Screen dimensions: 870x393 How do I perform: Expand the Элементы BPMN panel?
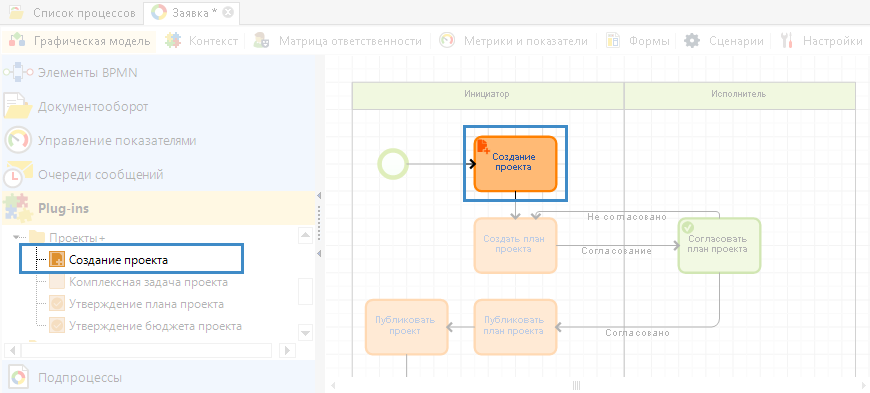click(x=158, y=73)
